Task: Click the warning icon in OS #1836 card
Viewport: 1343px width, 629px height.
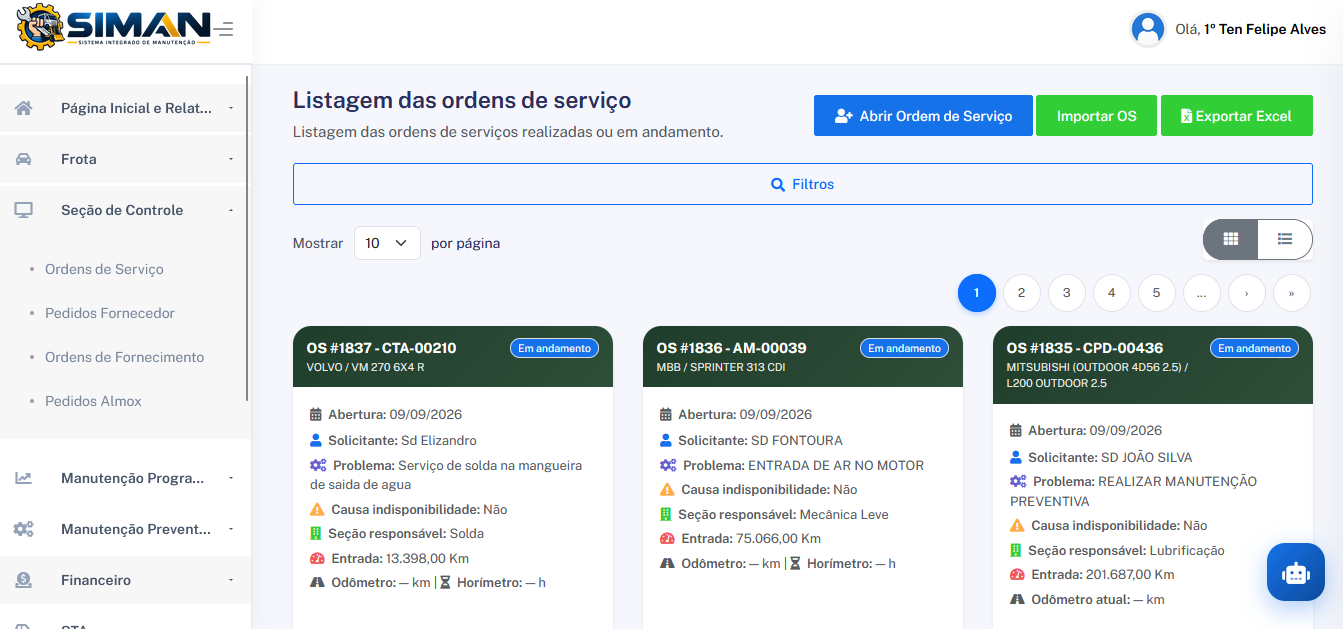Action: click(667, 489)
